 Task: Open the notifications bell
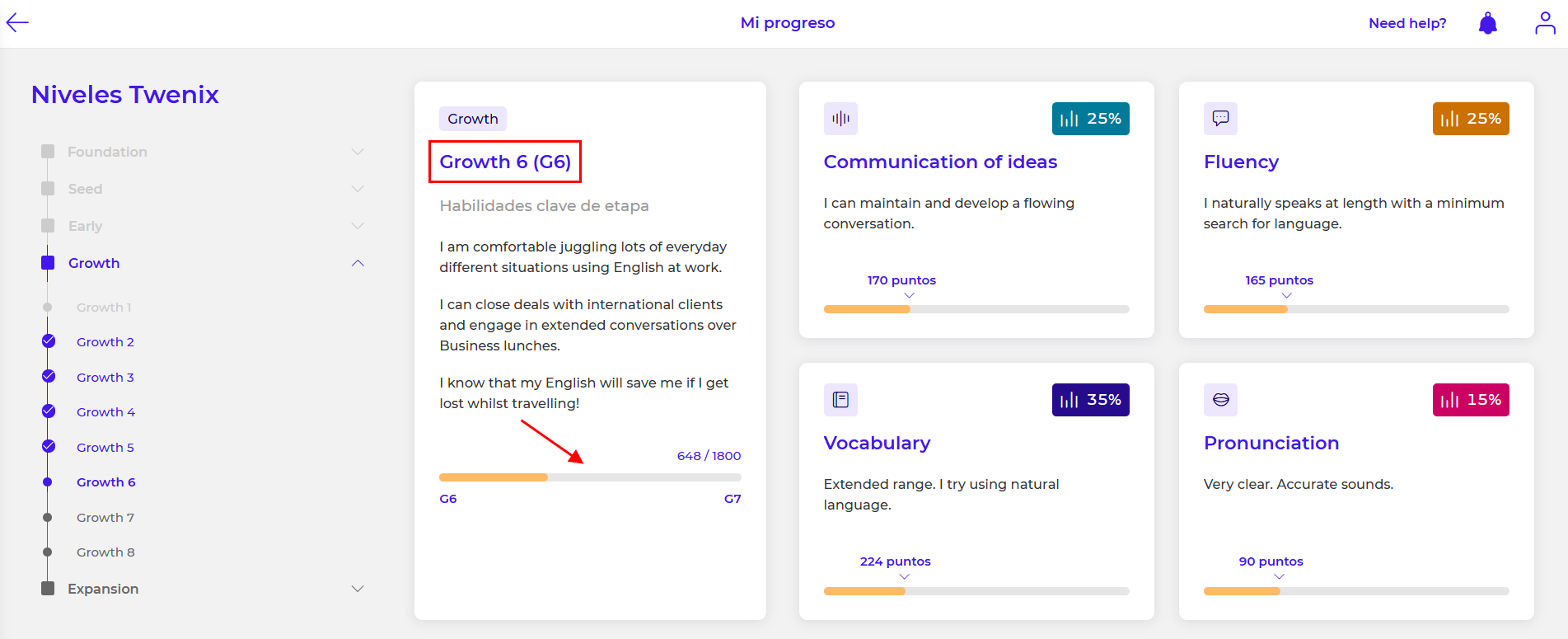[x=1487, y=23]
